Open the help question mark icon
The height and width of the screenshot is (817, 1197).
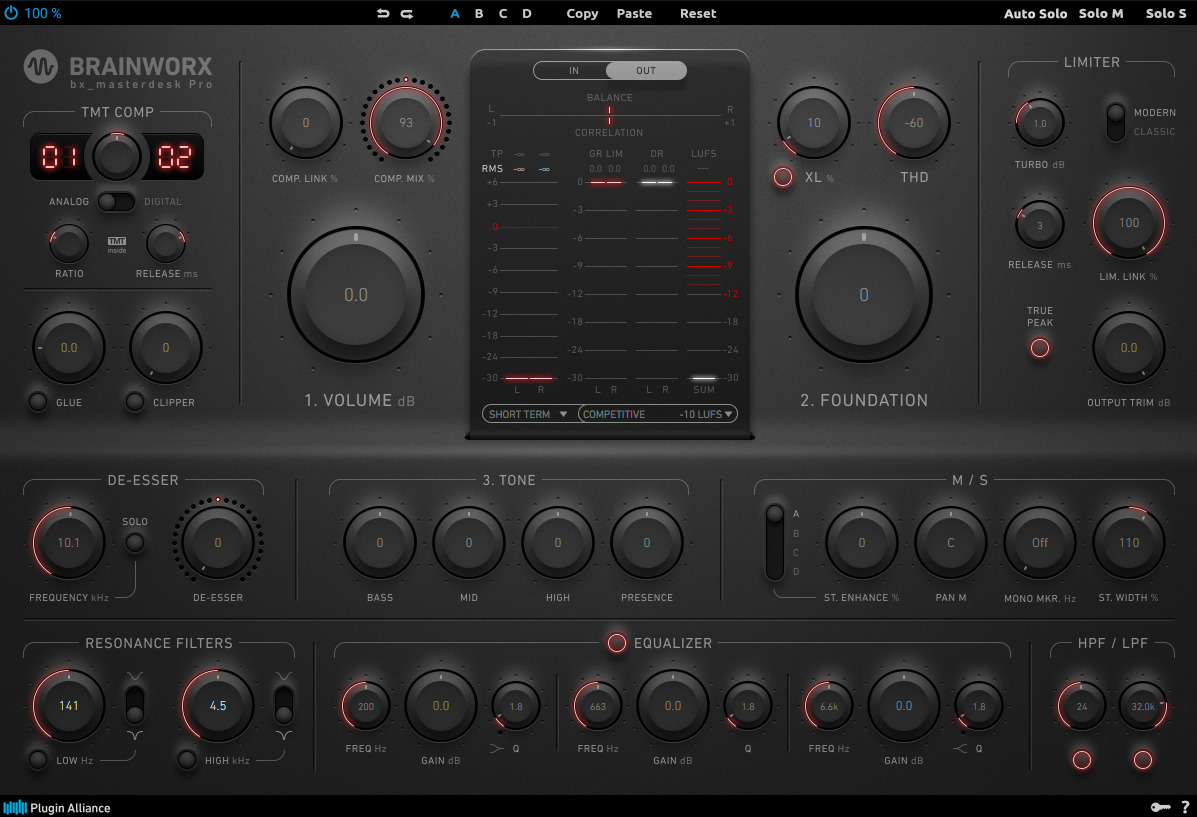1185,807
